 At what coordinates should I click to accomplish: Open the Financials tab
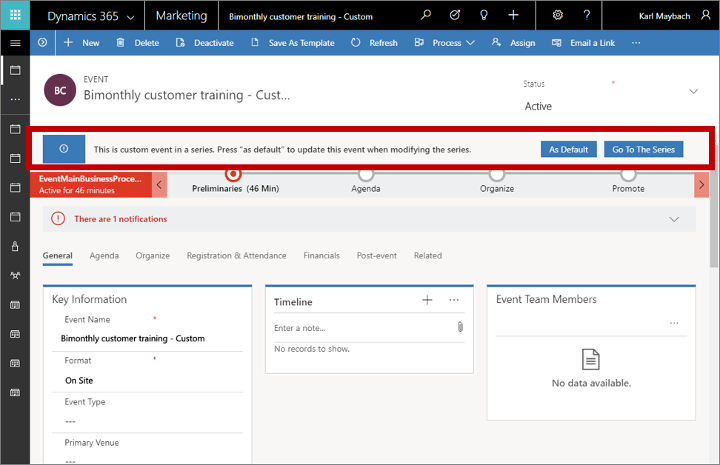point(321,256)
